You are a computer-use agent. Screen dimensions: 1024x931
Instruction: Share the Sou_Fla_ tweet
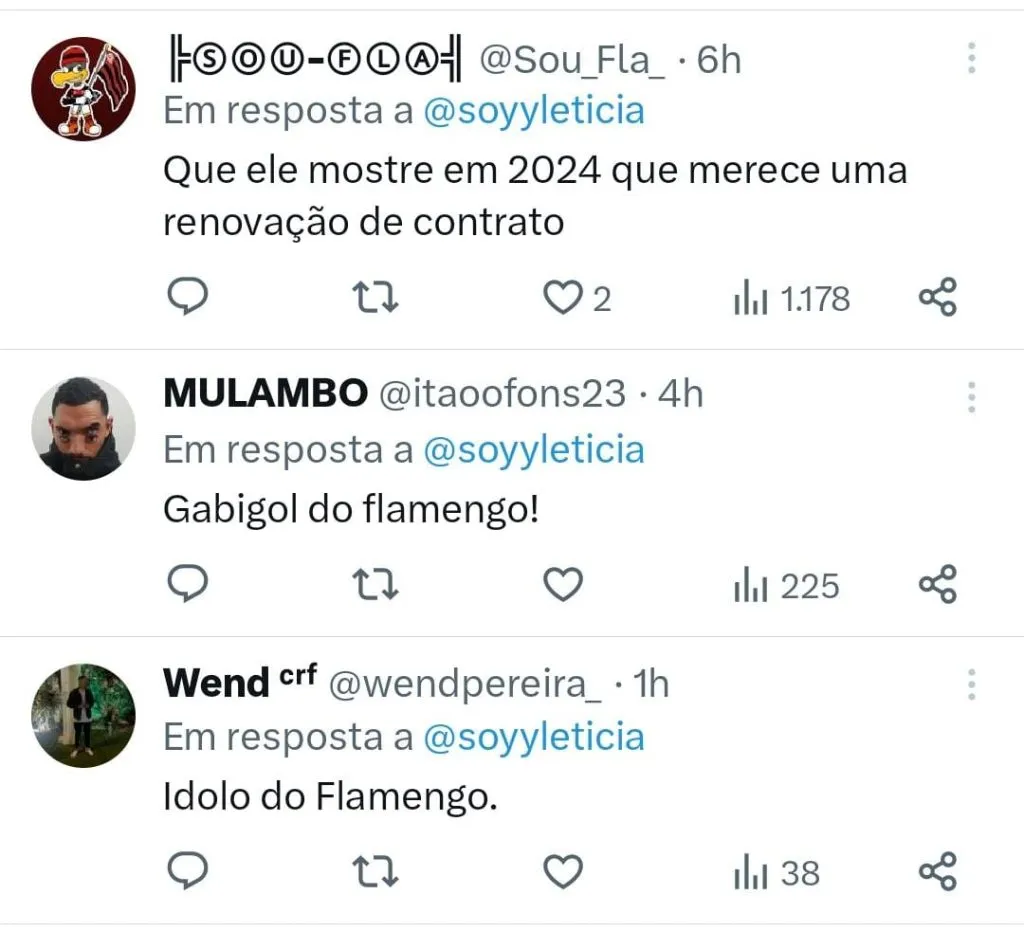coord(937,297)
